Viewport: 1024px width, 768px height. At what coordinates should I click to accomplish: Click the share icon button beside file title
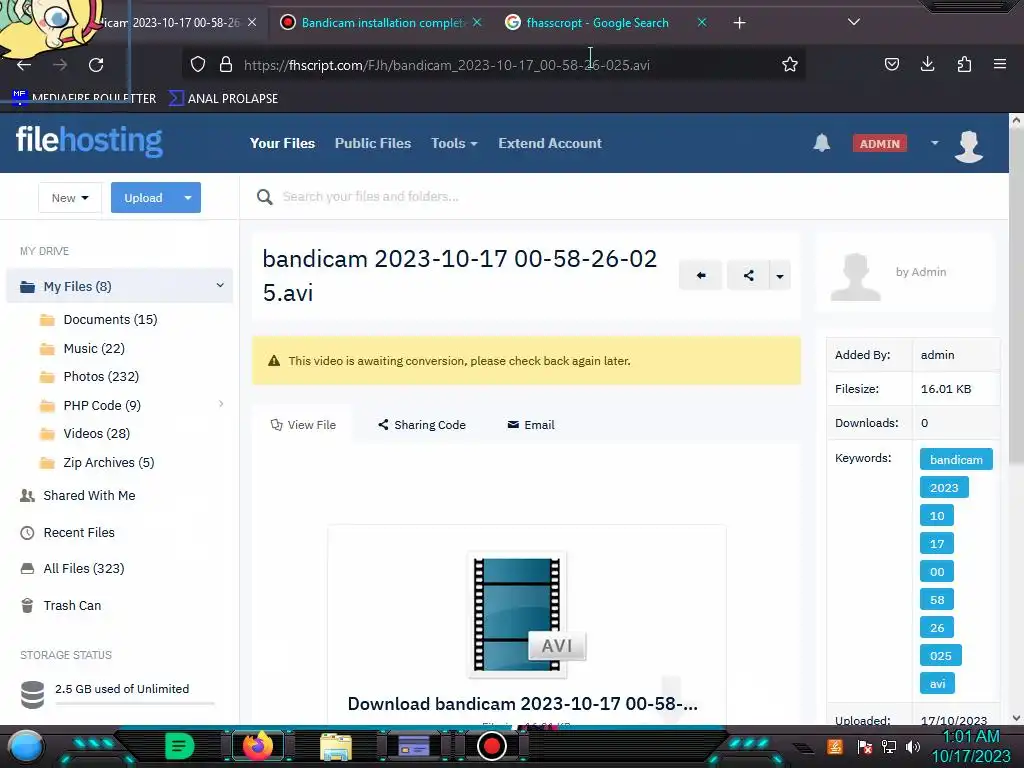(x=748, y=276)
